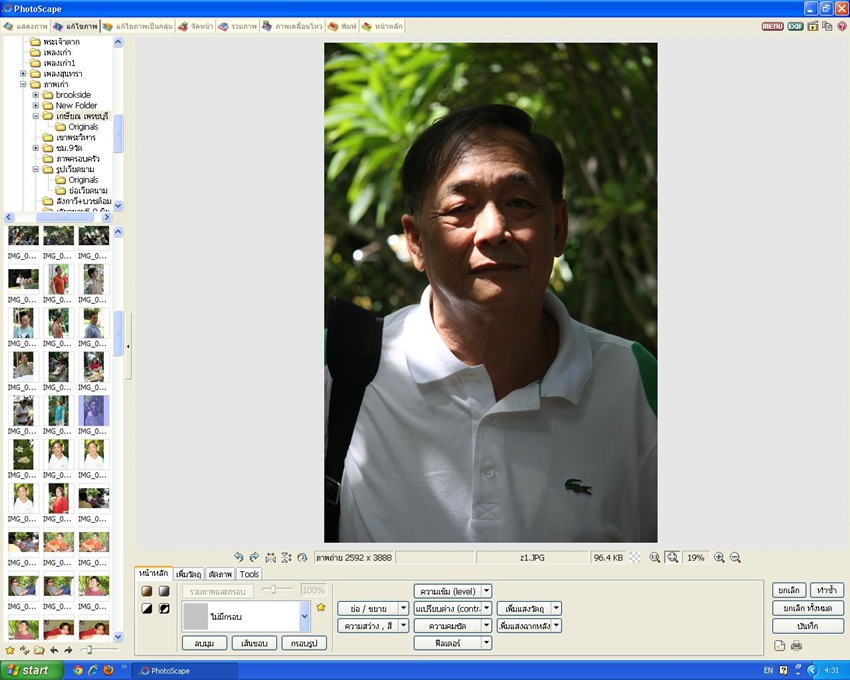The height and width of the screenshot is (680, 850).
Task: Switch to the Tools tab in the editor panel
Action: pyautogui.click(x=249, y=574)
